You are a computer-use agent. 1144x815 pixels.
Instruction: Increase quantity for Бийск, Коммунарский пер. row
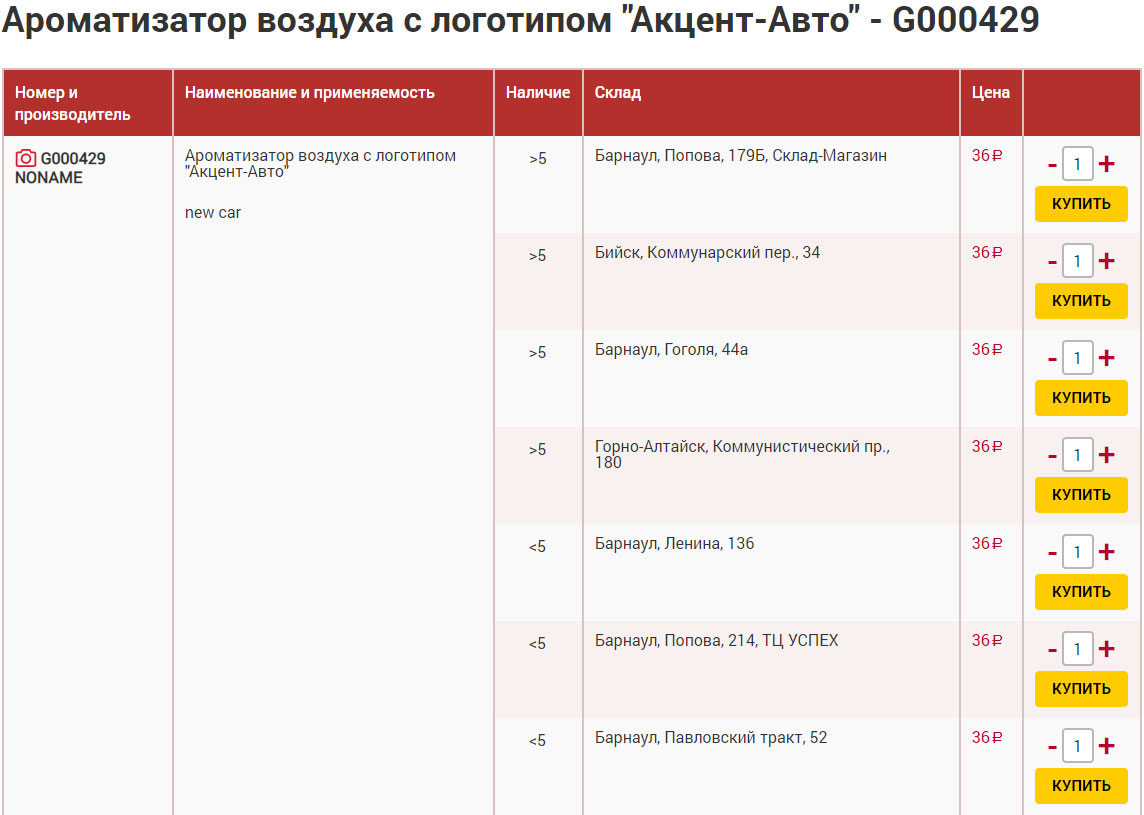coord(1106,261)
